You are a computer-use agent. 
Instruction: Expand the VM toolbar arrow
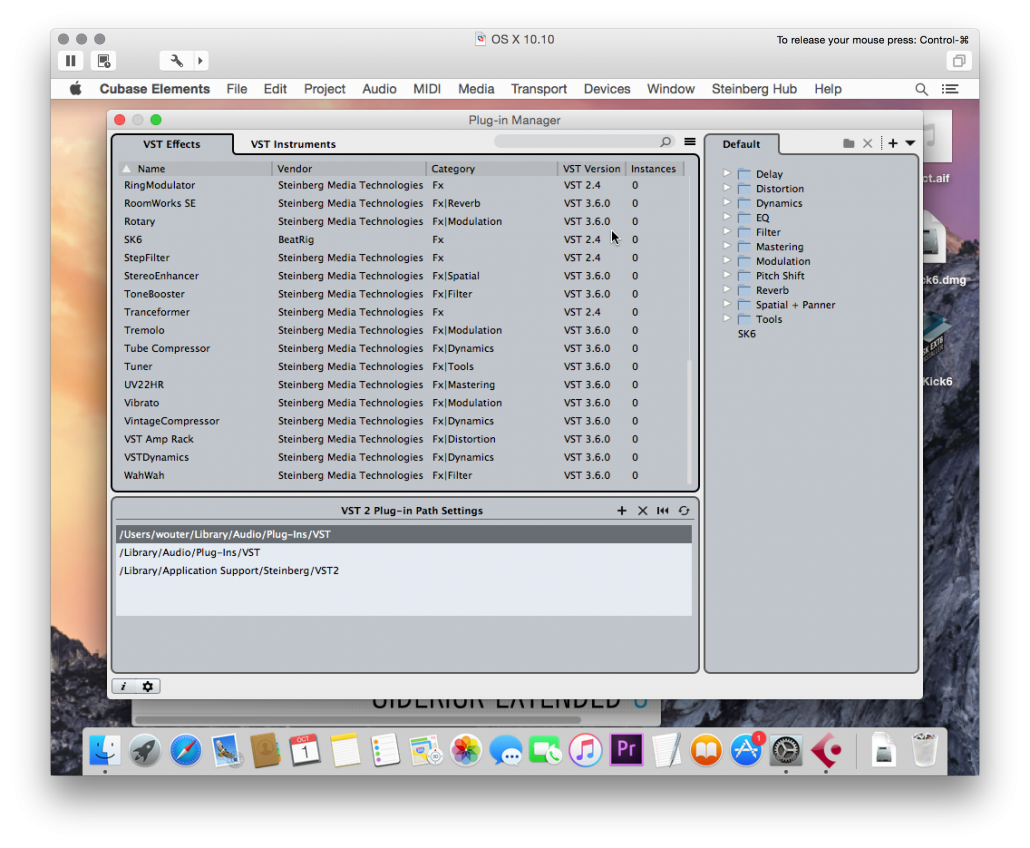coord(200,60)
